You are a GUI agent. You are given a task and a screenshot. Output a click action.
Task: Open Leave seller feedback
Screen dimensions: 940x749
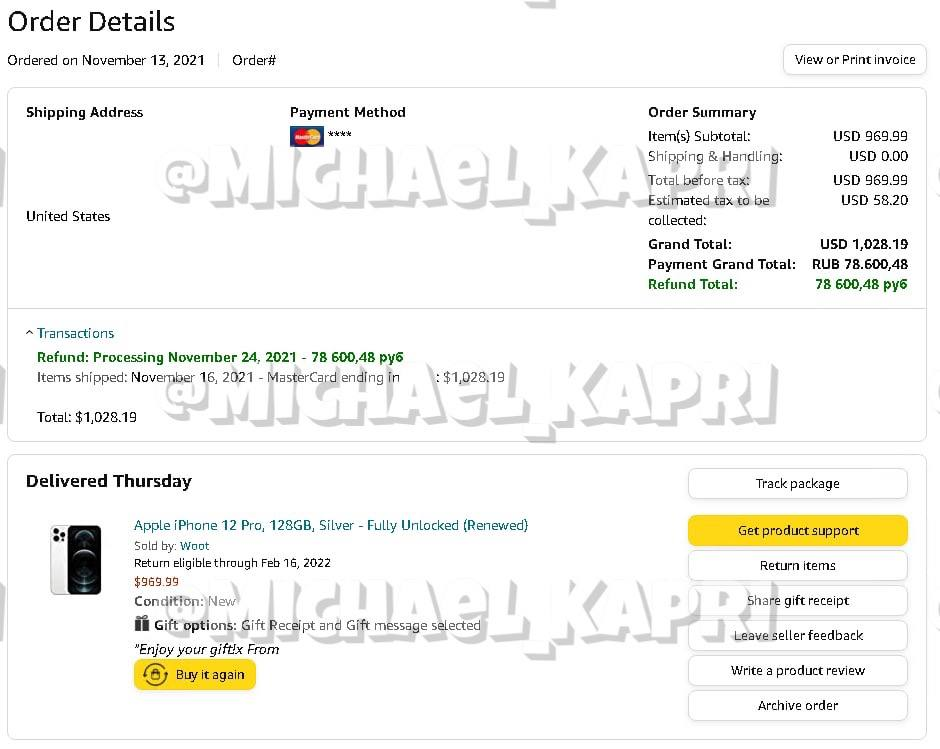point(797,636)
